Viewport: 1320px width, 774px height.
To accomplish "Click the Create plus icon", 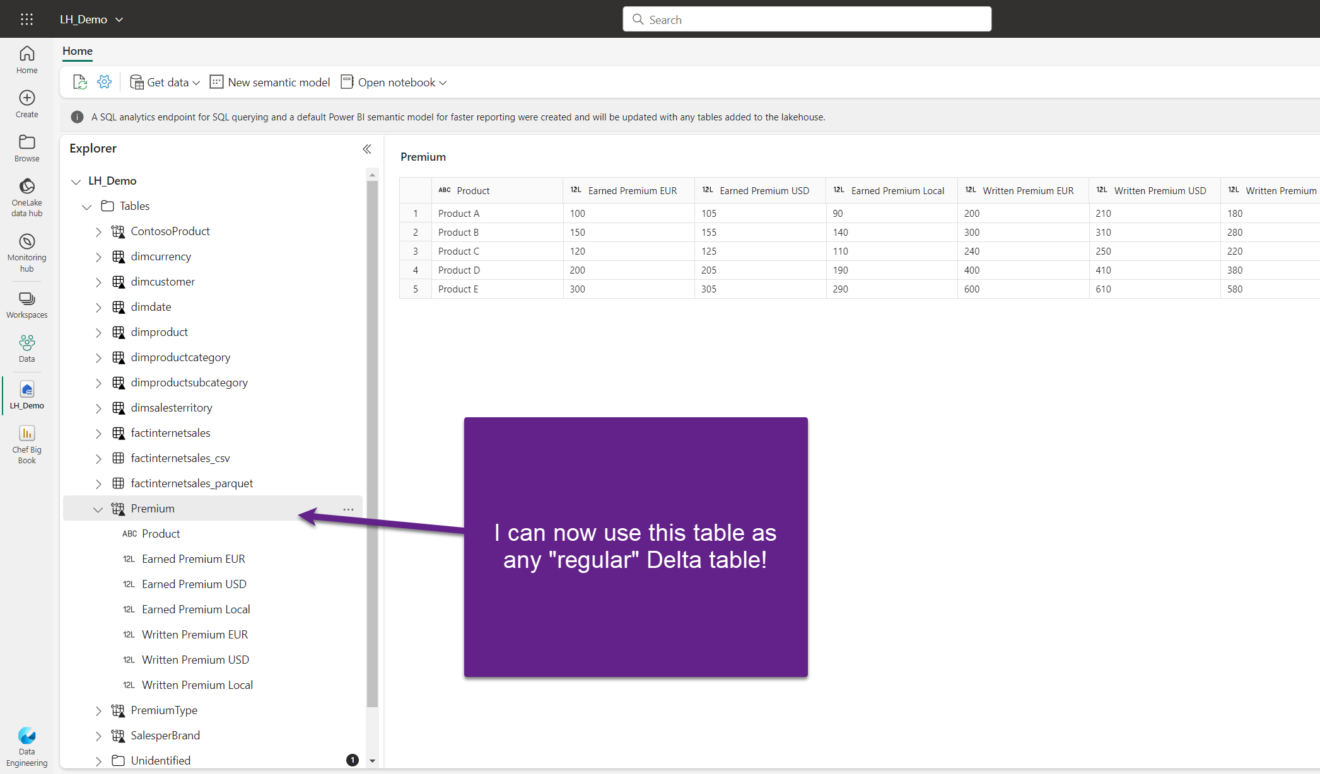I will tap(27, 103).
